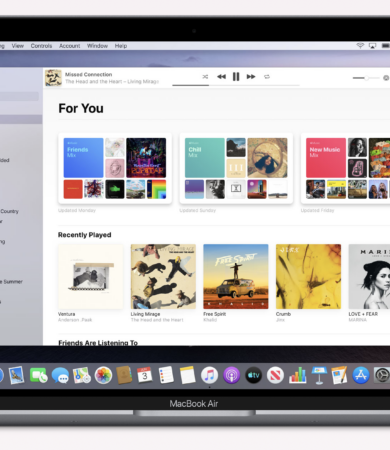Open the Window menu
Screen dimensions: 390x450
pyautogui.click(x=97, y=46)
